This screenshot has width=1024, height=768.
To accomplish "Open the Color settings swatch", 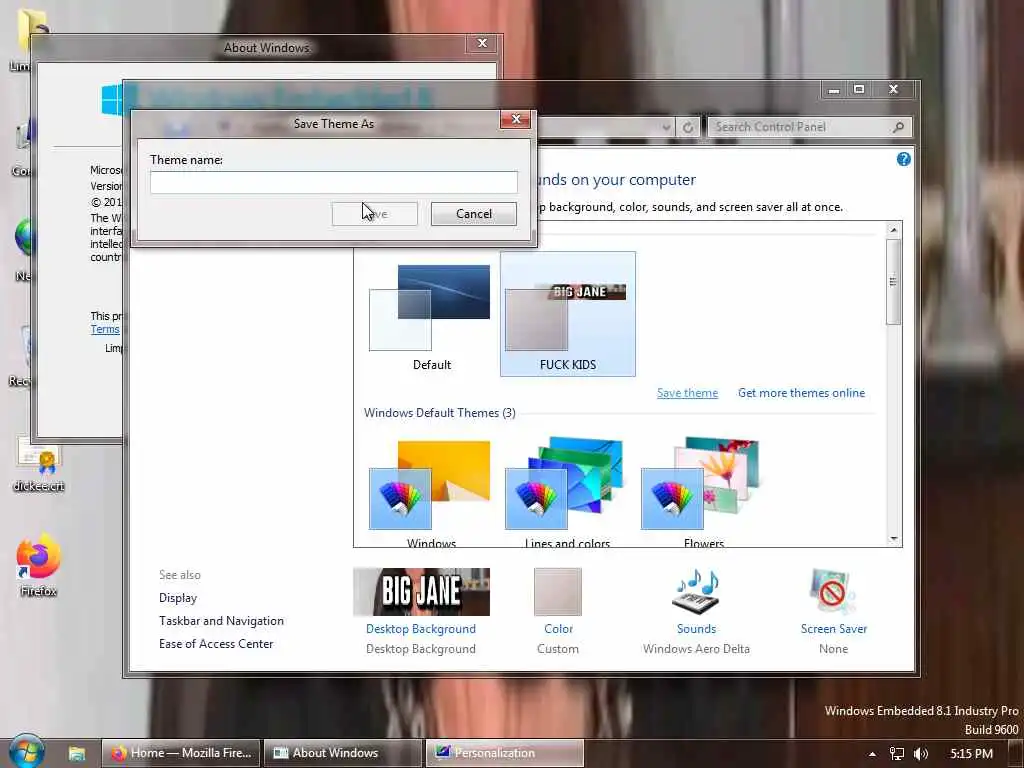I will (x=558, y=592).
